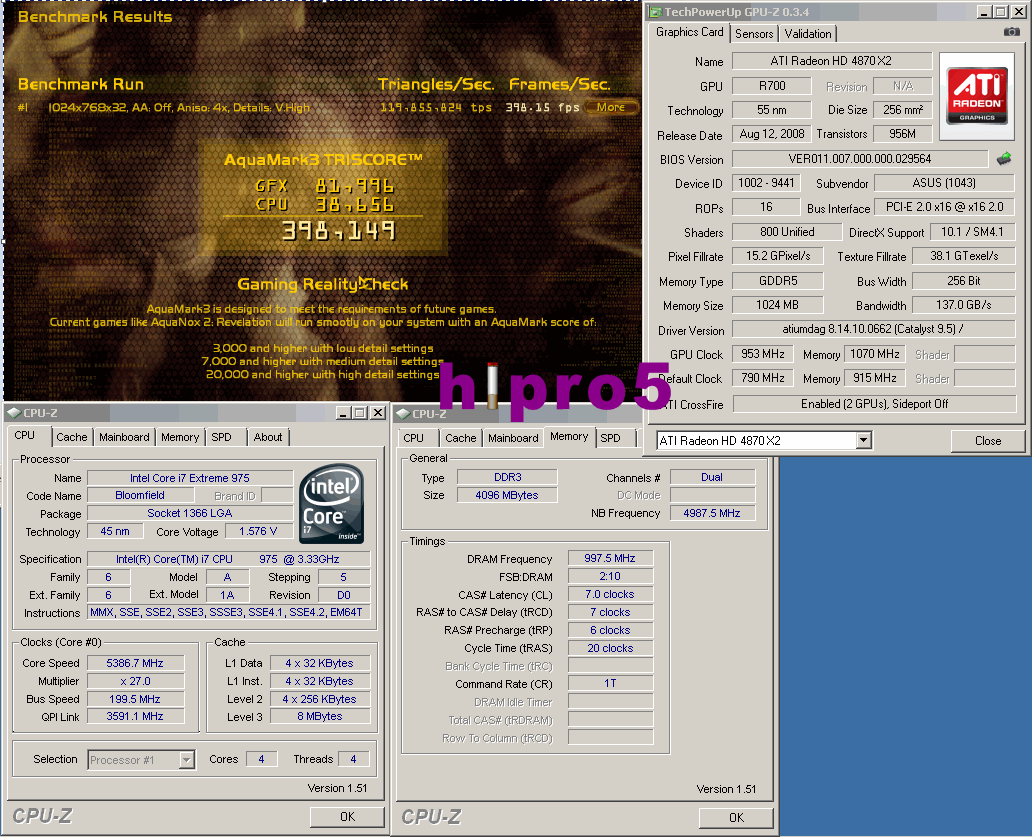Minimize the GPU-Z window
Screen dimensions: 1032x837
tap(984, 11)
